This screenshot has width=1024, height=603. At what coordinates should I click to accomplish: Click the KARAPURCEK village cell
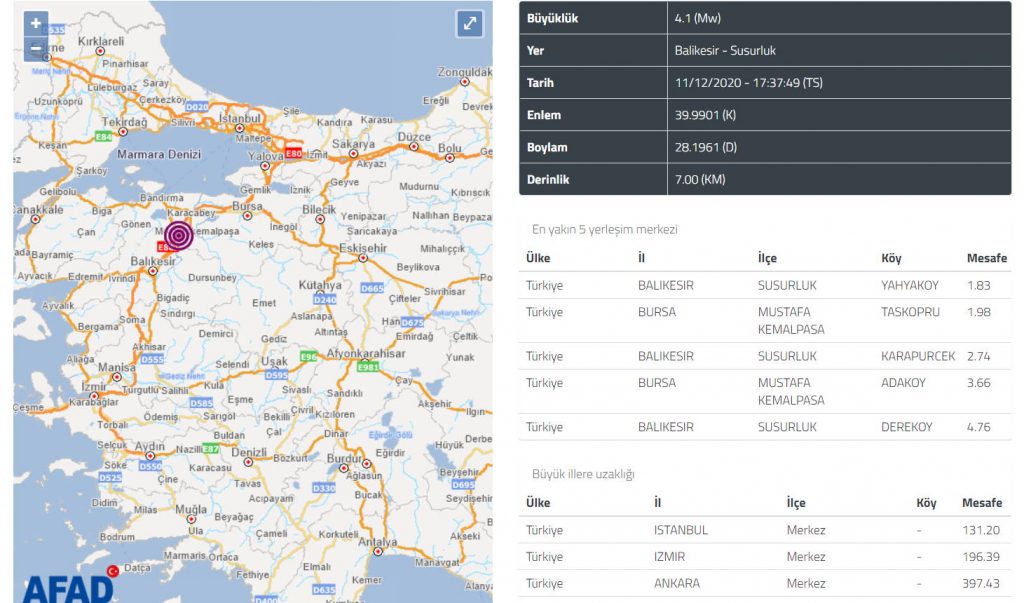918,357
